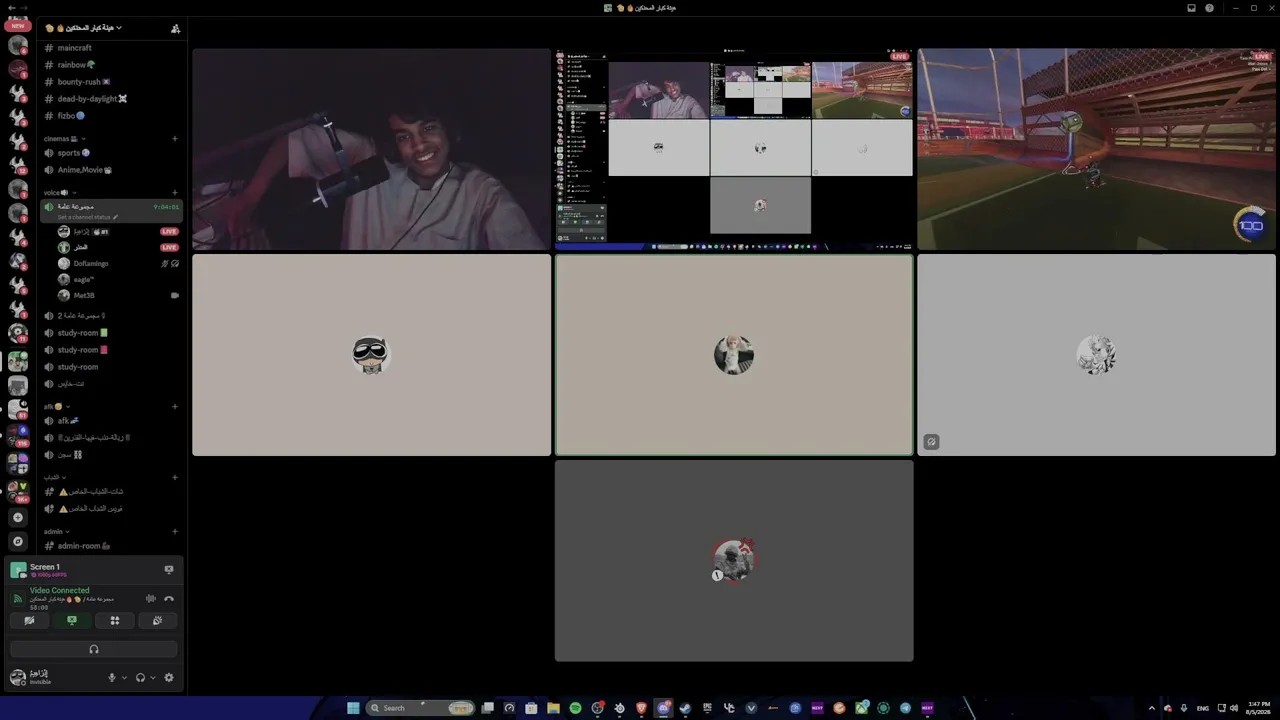
Task: Open the fizbo text channel
Action: [110, 116]
